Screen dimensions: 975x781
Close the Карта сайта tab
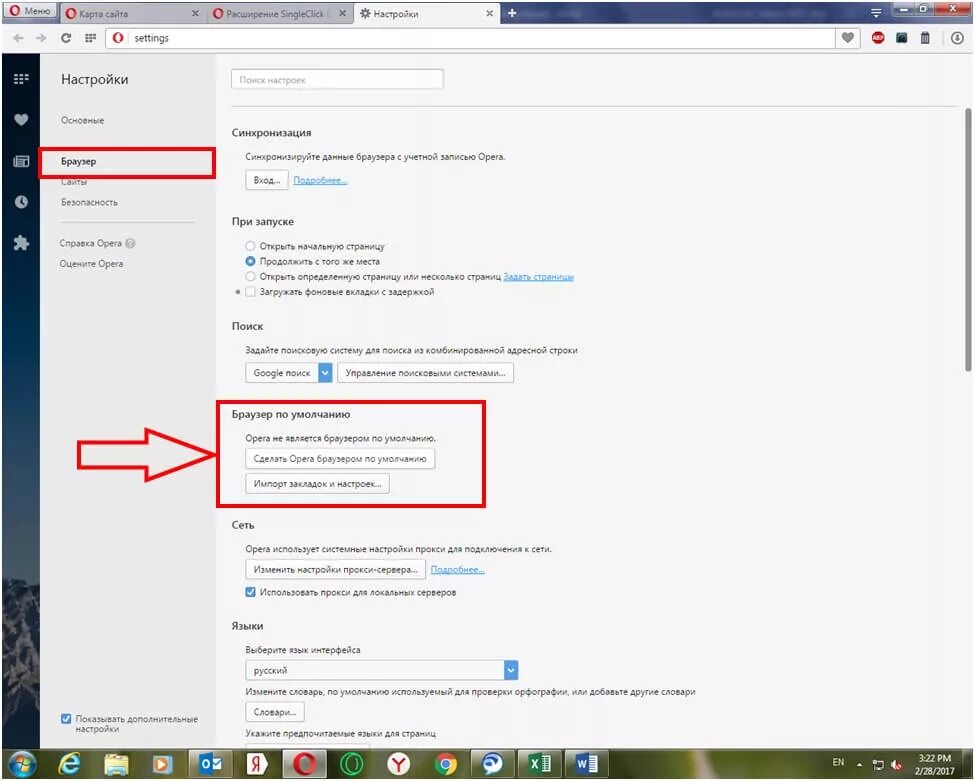pos(195,13)
